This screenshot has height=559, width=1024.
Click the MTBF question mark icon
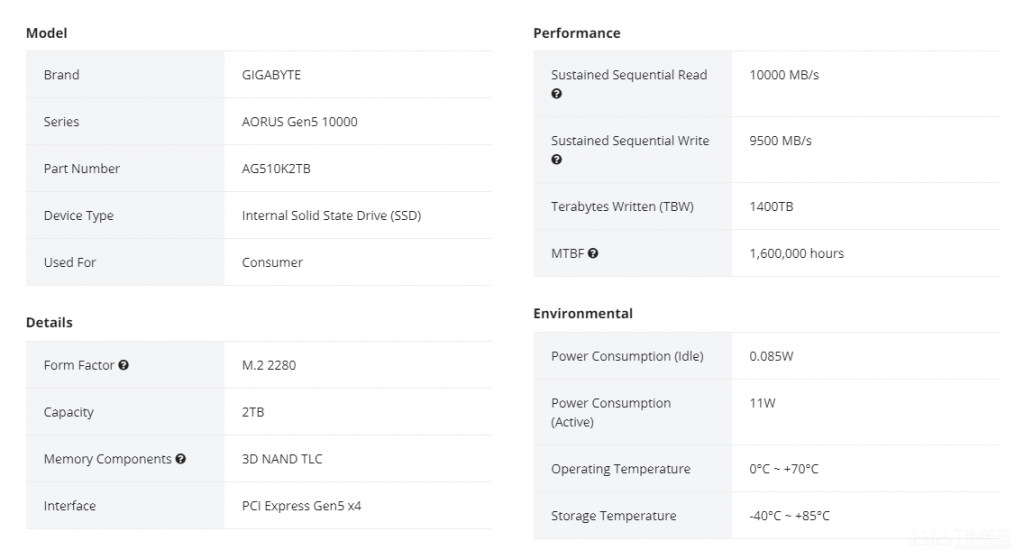(593, 254)
